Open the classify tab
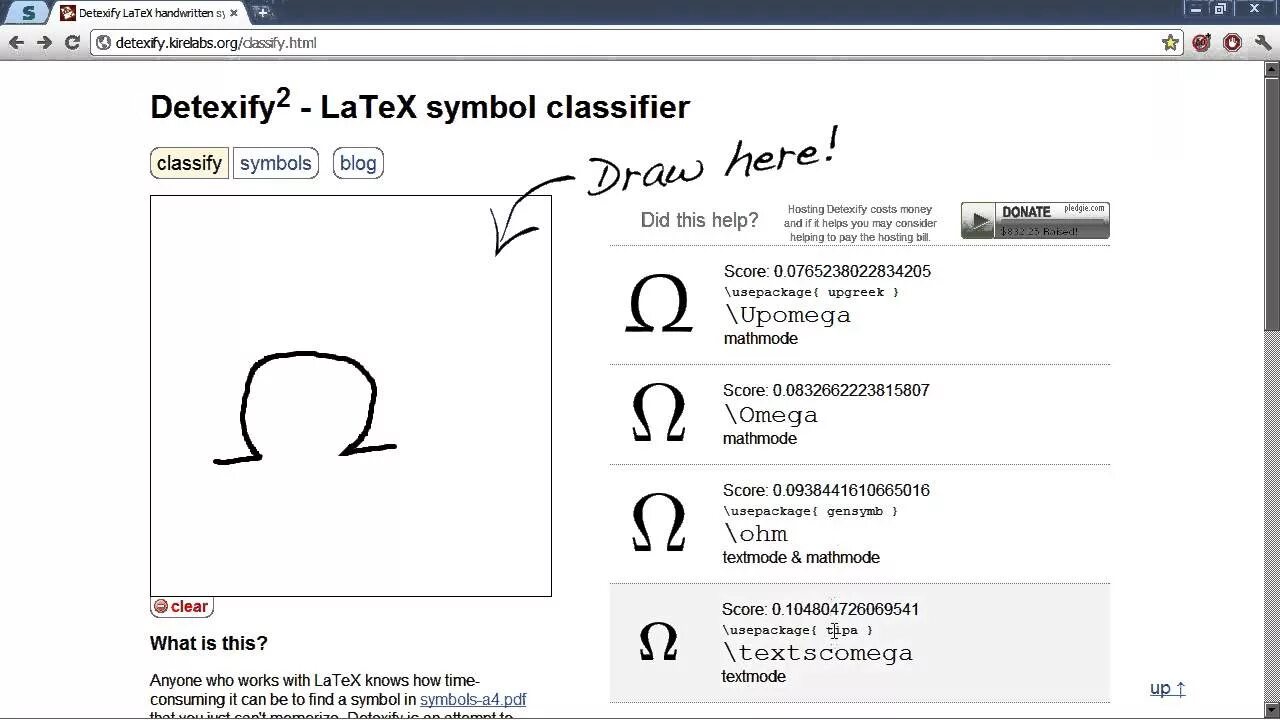Image resolution: width=1280 pixels, height=720 pixels. 189,163
